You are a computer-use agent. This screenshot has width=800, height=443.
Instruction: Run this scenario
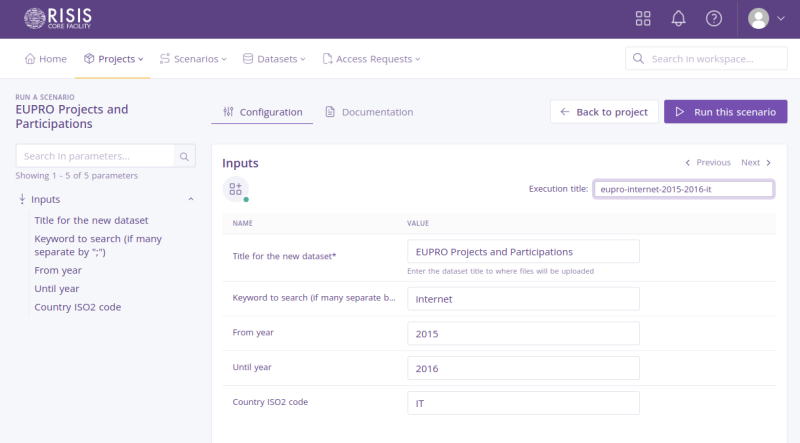[725, 112]
